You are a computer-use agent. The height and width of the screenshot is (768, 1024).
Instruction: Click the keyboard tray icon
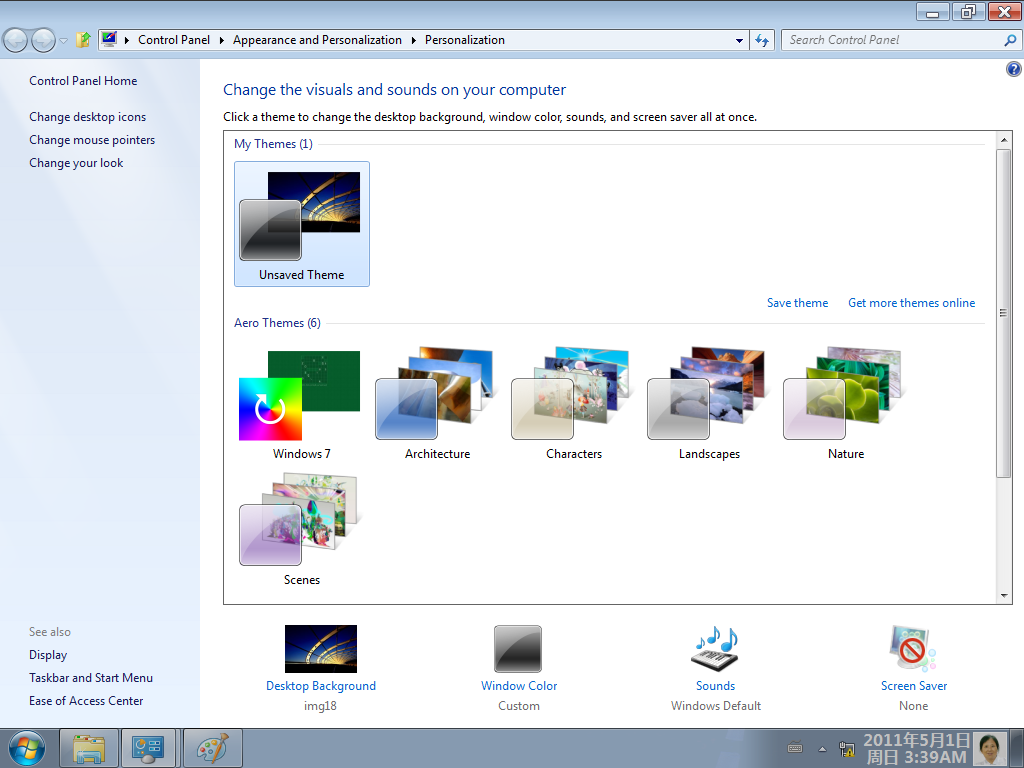(795, 748)
